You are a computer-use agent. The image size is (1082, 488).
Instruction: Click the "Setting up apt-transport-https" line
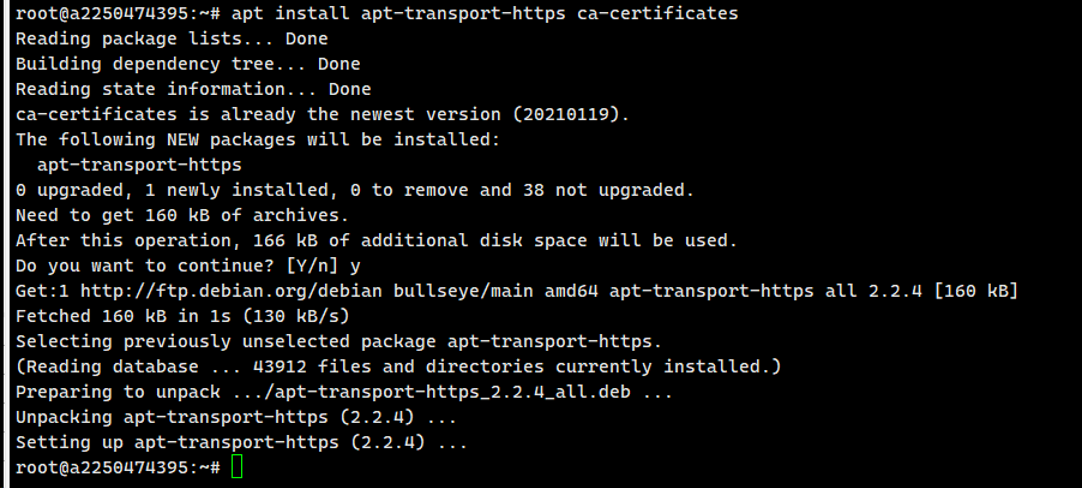(x=241, y=441)
